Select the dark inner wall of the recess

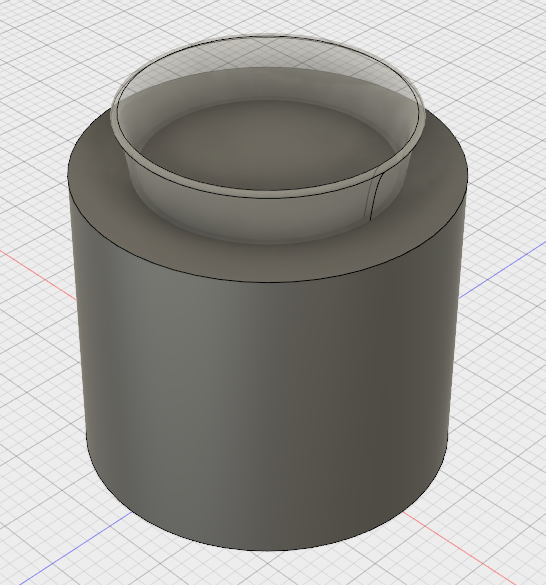click(x=267, y=84)
